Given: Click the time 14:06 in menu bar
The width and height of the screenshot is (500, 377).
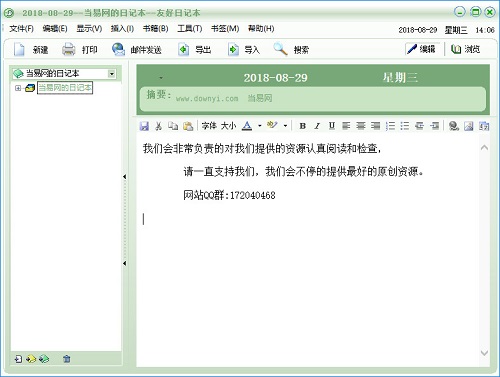Looking at the screenshot, I should (485, 30).
